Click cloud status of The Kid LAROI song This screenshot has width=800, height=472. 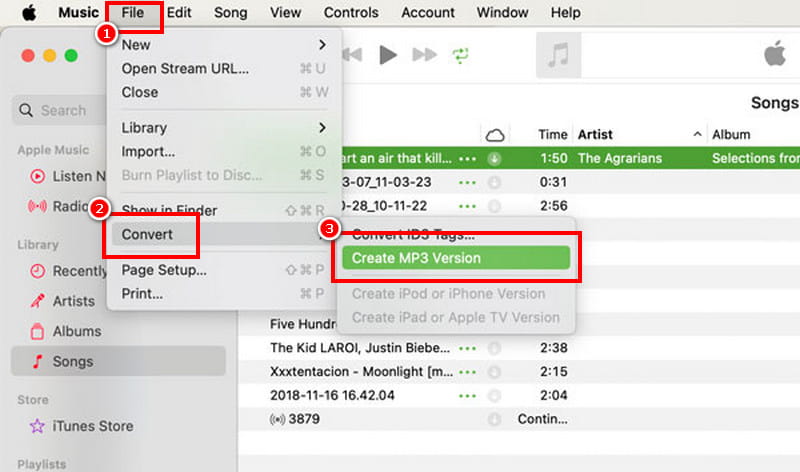tap(494, 348)
